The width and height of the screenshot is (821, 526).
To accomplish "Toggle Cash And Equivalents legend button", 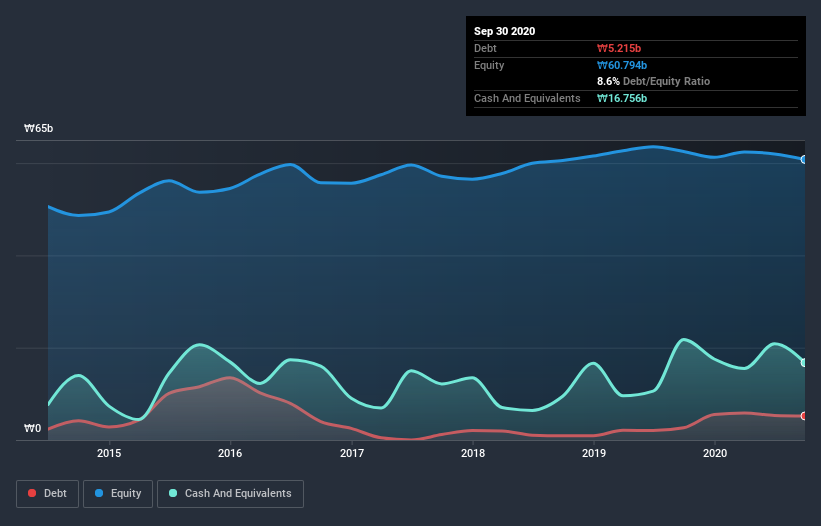I will pyautogui.click(x=230, y=494).
